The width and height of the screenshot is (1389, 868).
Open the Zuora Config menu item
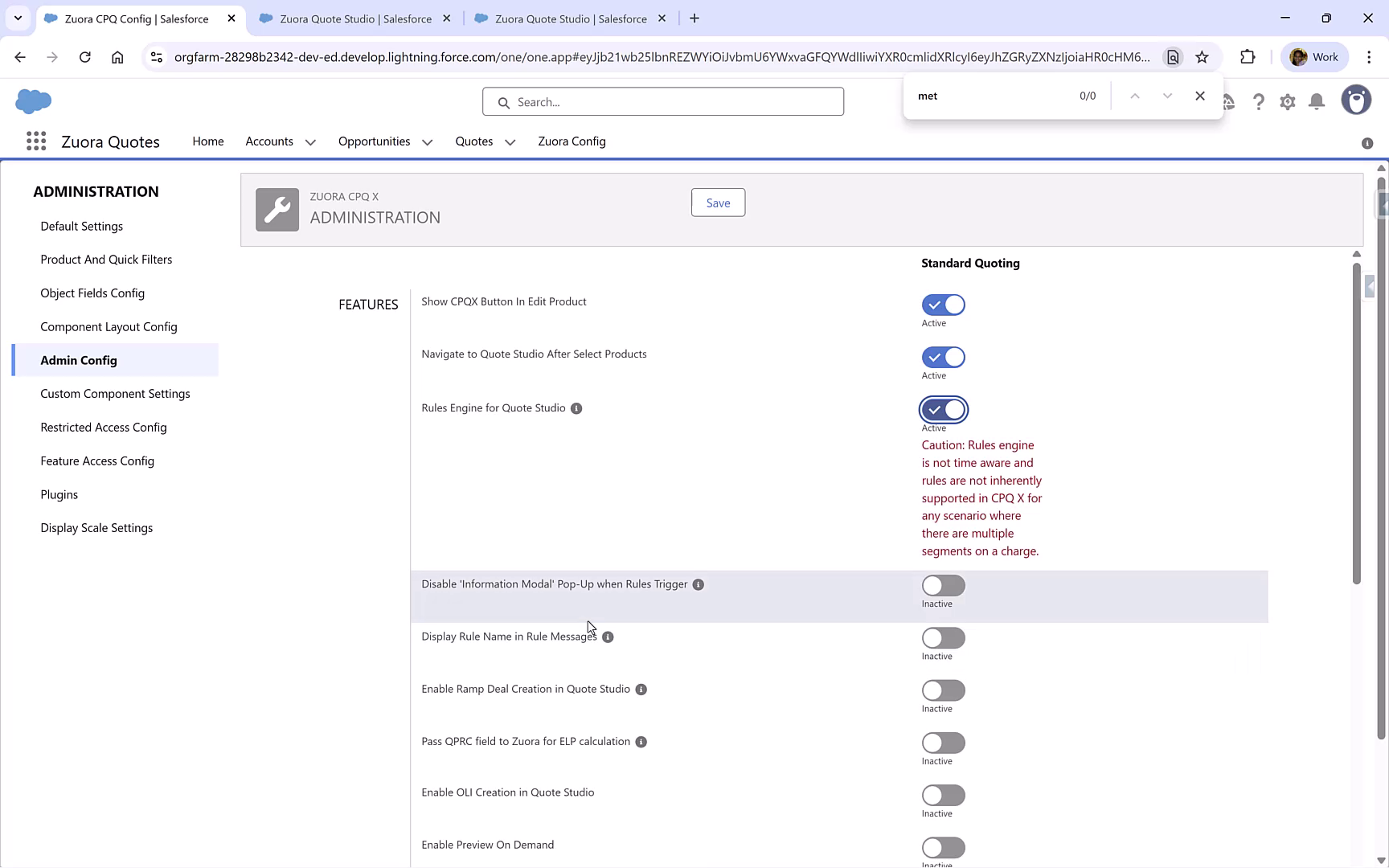tap(572, 141)
